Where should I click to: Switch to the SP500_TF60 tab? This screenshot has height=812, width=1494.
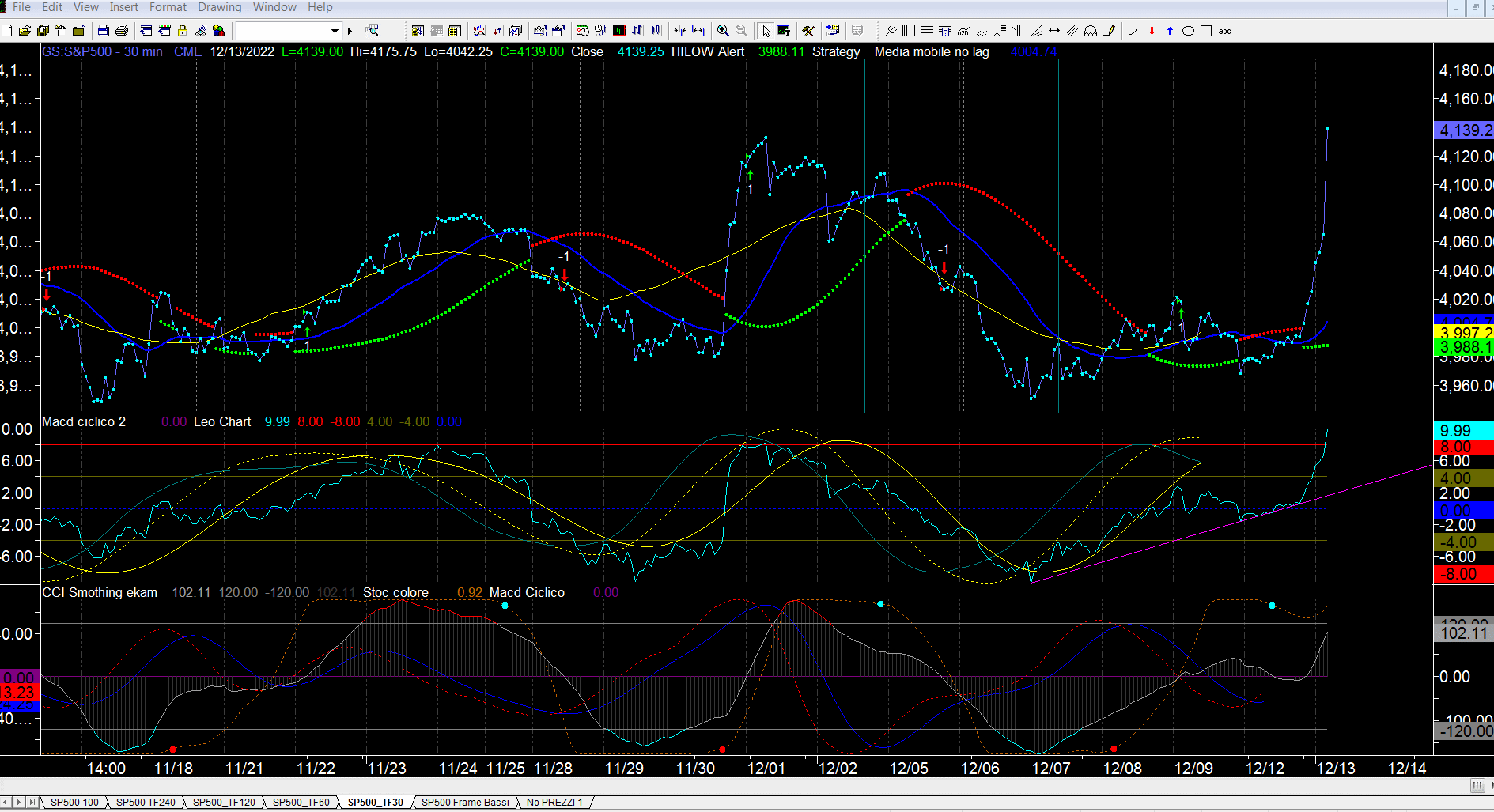pos(301,803)
